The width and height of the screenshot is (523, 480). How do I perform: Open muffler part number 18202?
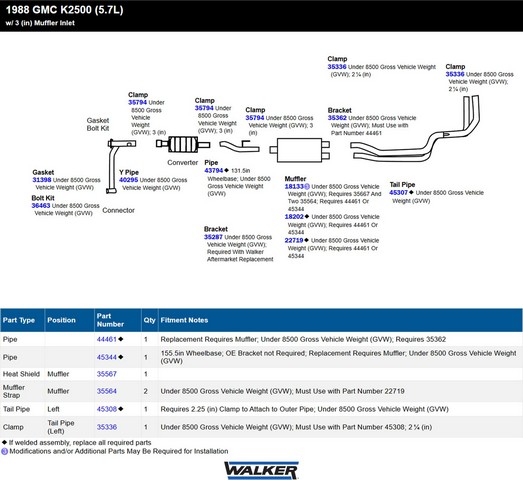pos(294,216)
